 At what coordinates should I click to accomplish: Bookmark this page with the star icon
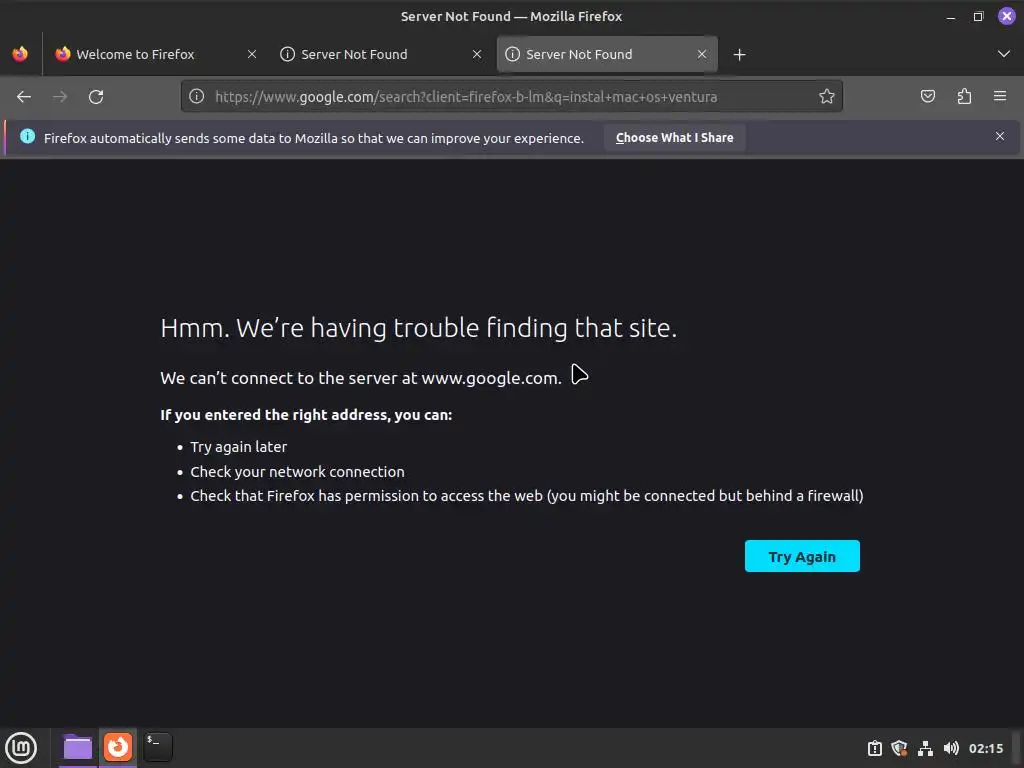827,97
